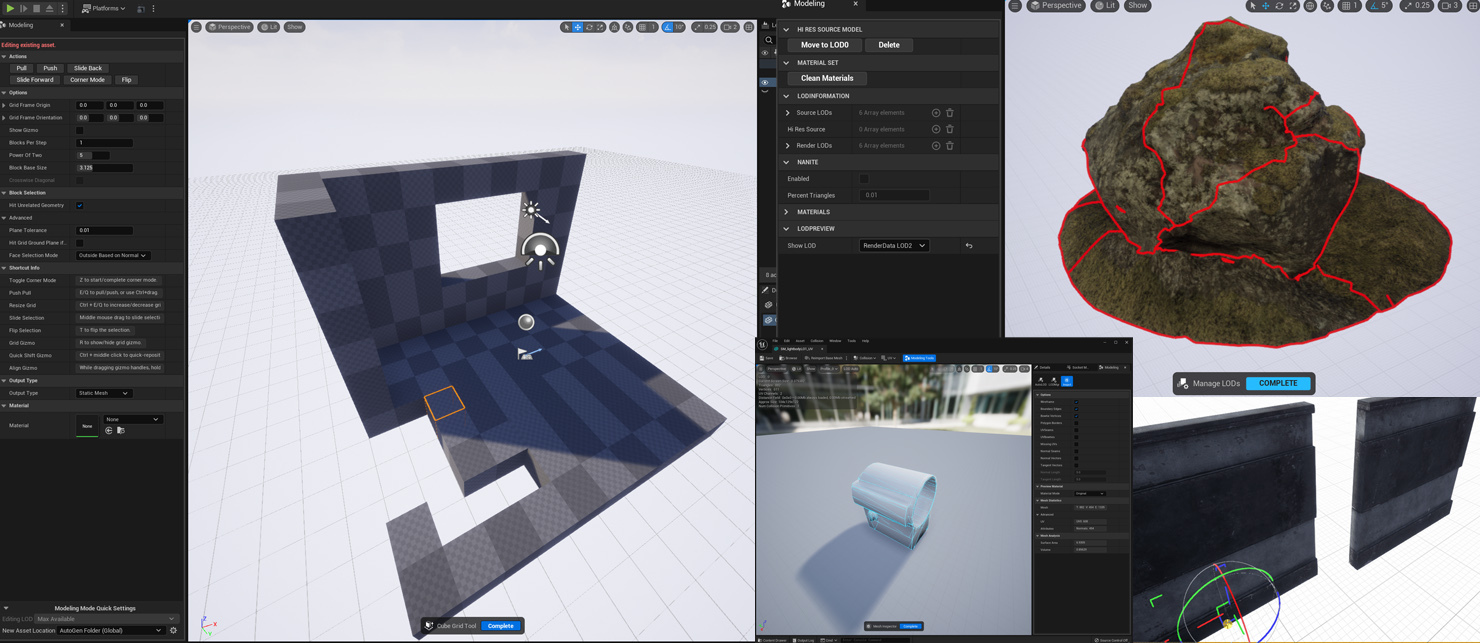Viewport: 1480px width, 643px height.
Task: Open Modeling Mode Quick Settings gear icon
Action: pos(173,631)
